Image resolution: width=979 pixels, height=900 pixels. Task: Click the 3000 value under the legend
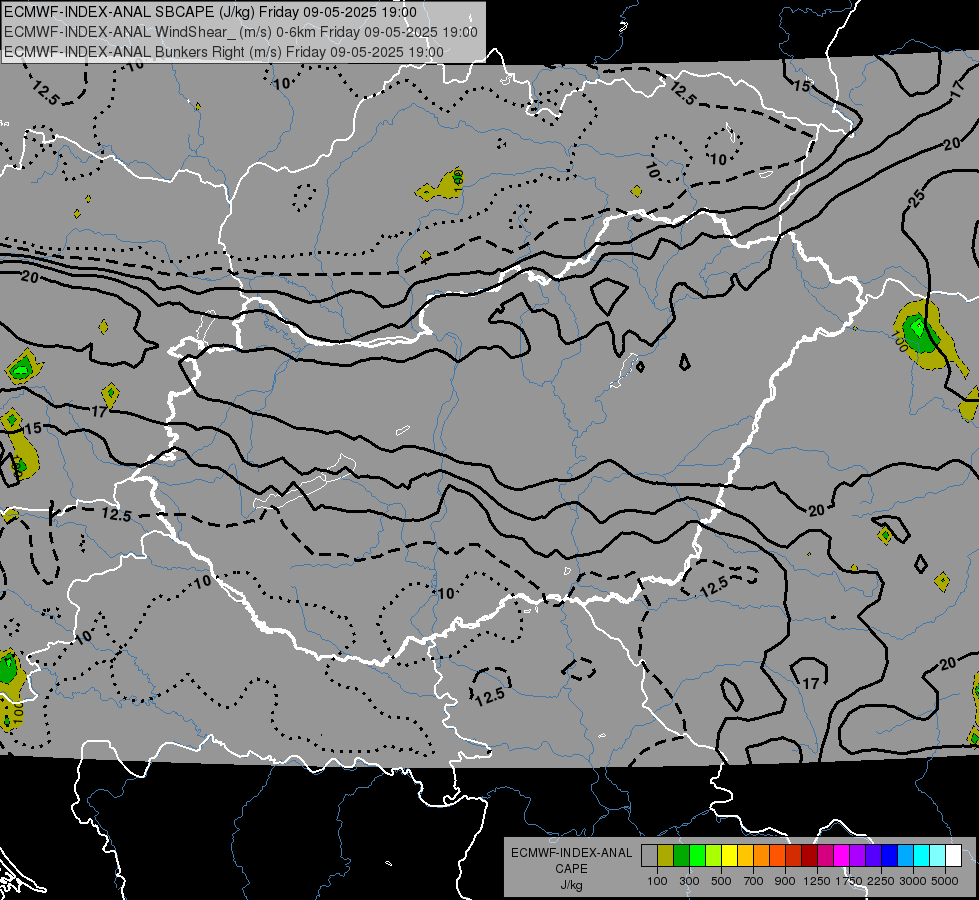click(x=913, y=881)
